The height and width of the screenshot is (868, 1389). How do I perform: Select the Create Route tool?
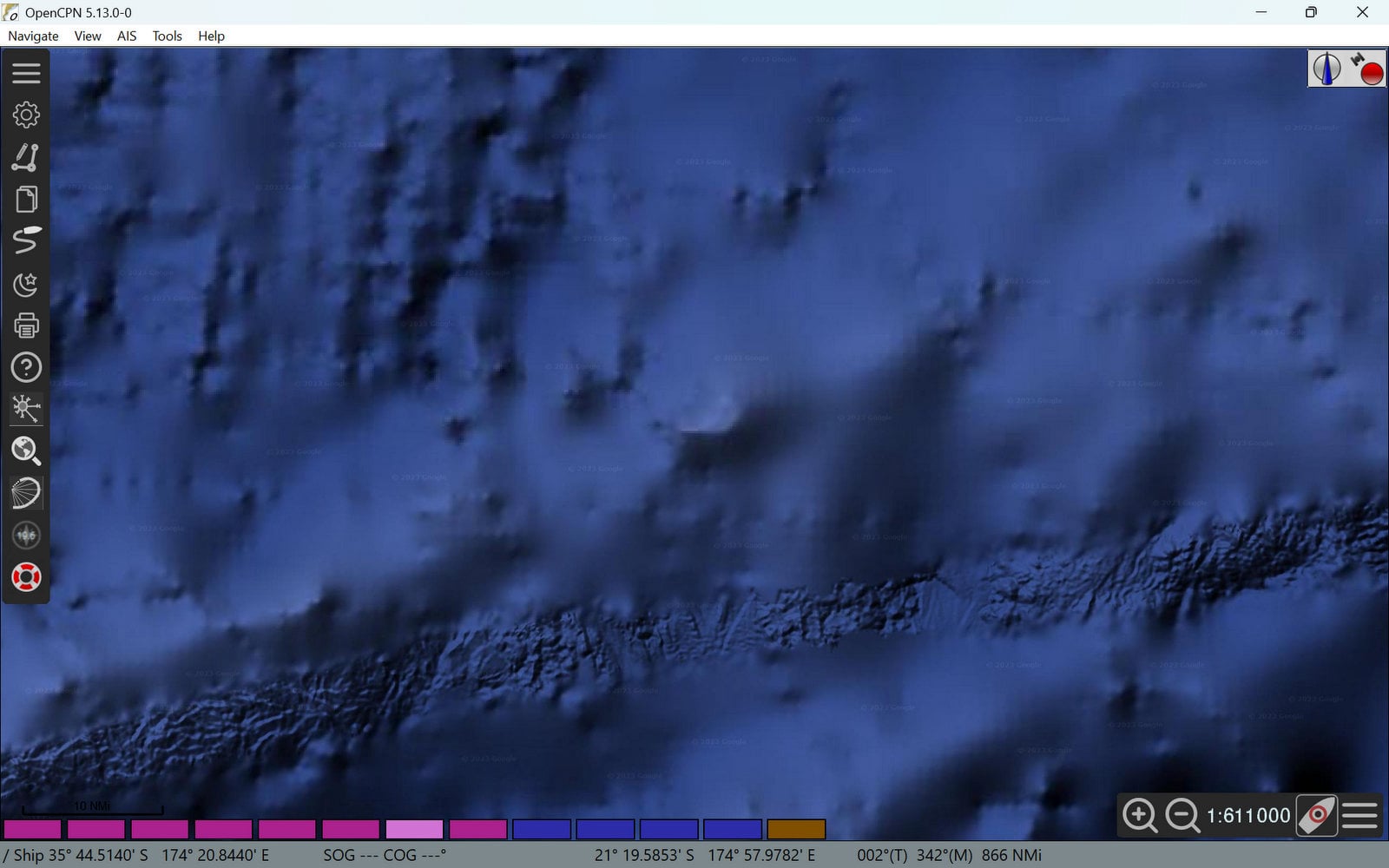[x=26, y=157]
